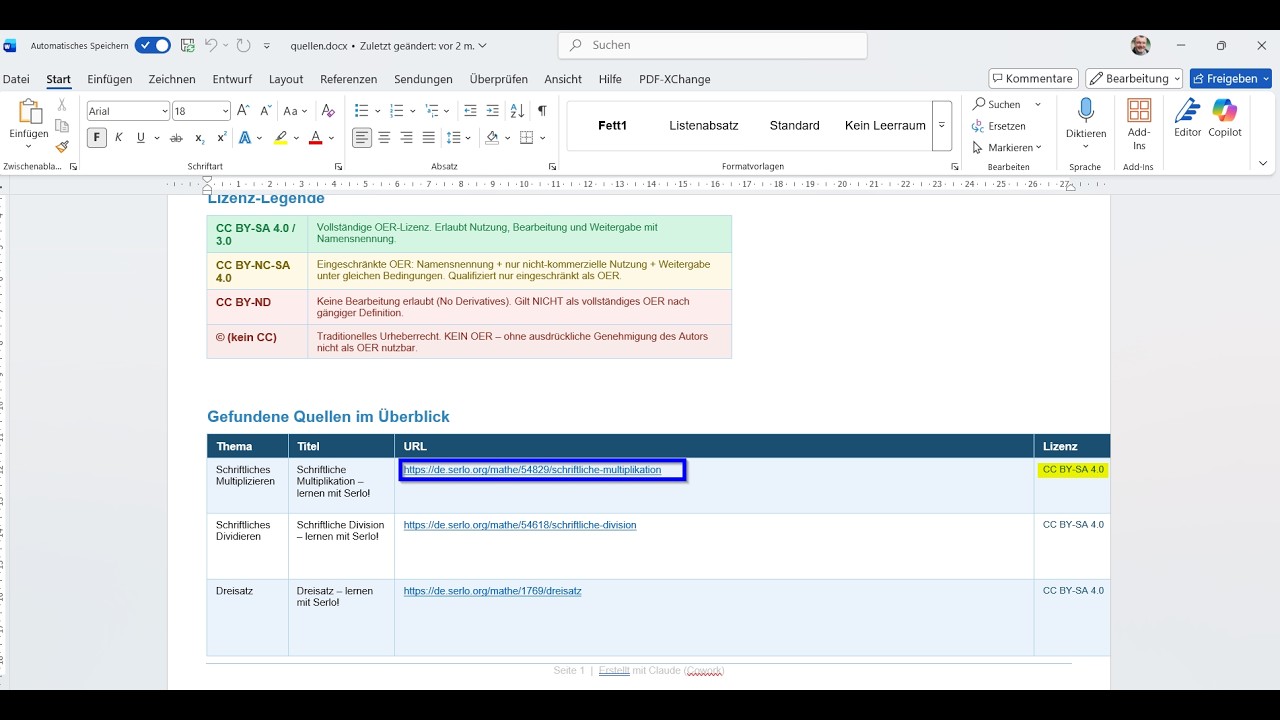Apply subscript formatting
1280x720 pixels.
[x=200, y=138]
